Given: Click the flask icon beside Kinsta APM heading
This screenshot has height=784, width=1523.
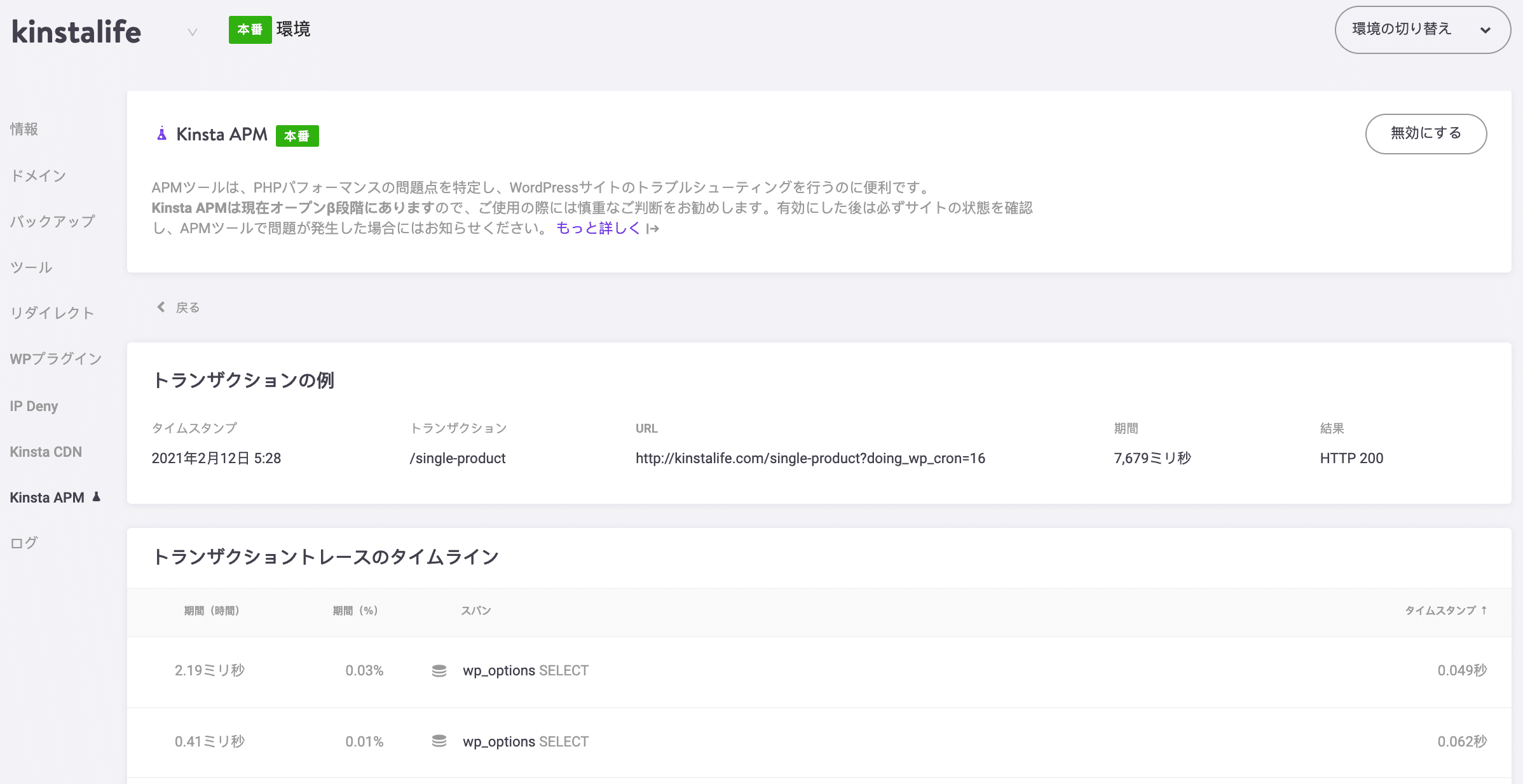Looking at the screenshot, I should pos(161,134).
